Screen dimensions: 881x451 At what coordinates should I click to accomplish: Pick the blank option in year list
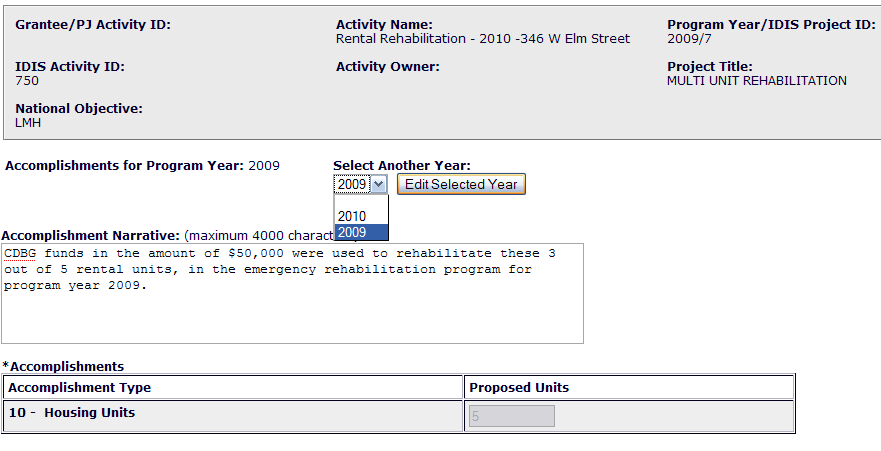(x=360, y=201)
